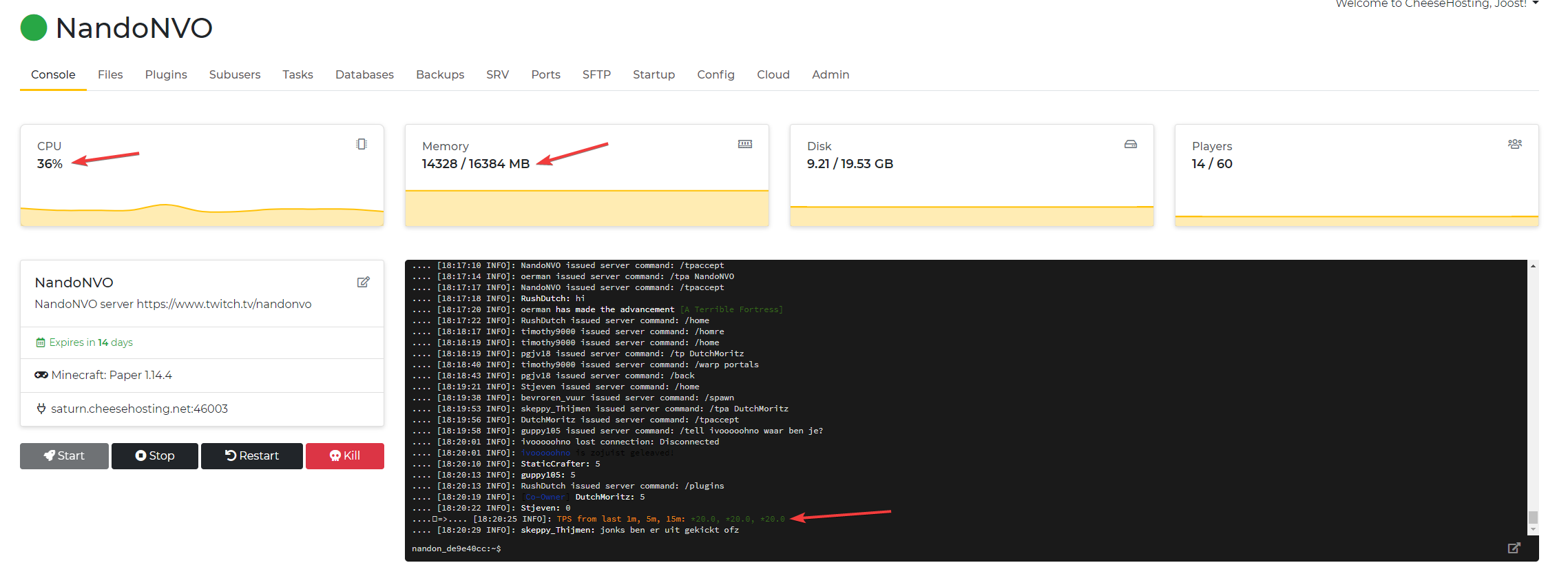The image size is (1568, 574).
Task: Click the green server status indicator
Action: (34, 28)
